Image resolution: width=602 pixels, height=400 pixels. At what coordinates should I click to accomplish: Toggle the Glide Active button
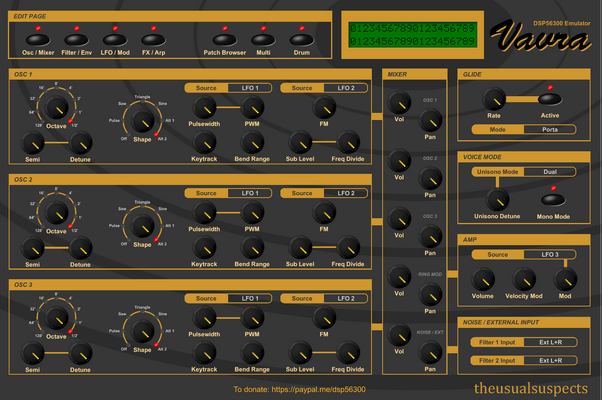click(550, 99)
